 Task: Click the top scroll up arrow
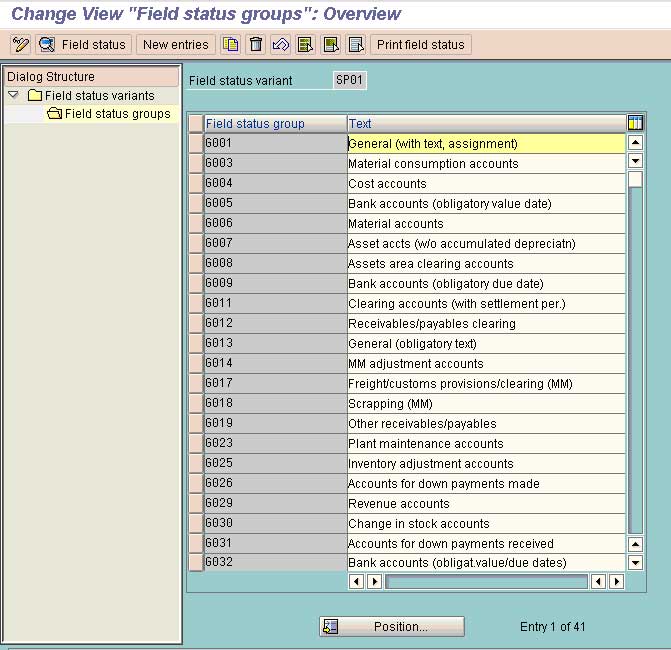pyautogui.click(x=635, y=142)
